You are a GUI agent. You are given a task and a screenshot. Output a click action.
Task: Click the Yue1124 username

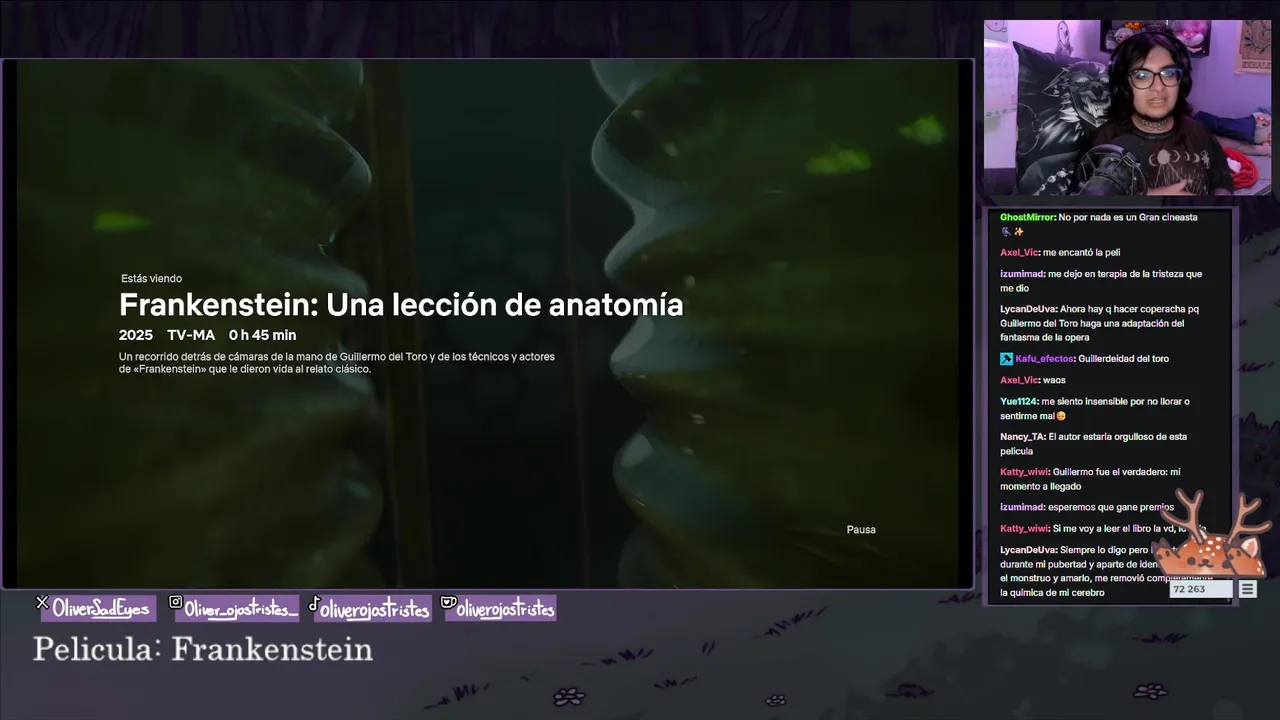point(1018,402)
